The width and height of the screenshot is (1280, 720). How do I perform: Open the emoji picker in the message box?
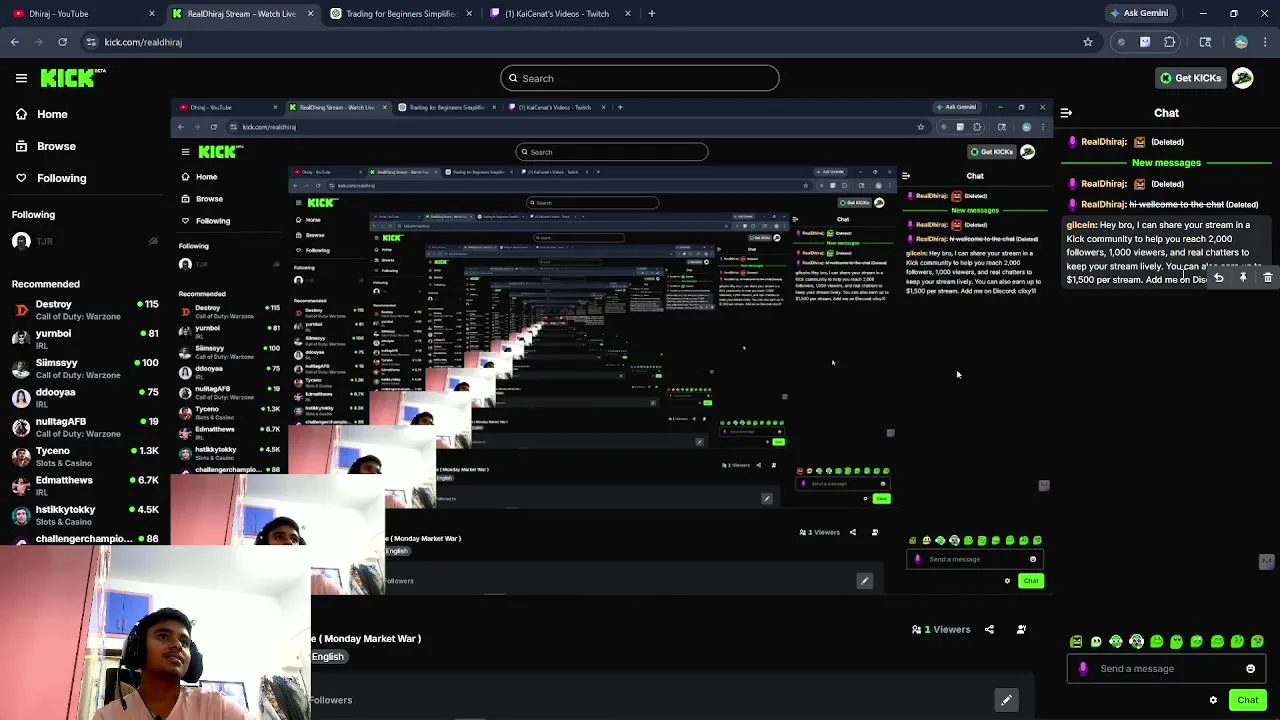[1250, 669]
